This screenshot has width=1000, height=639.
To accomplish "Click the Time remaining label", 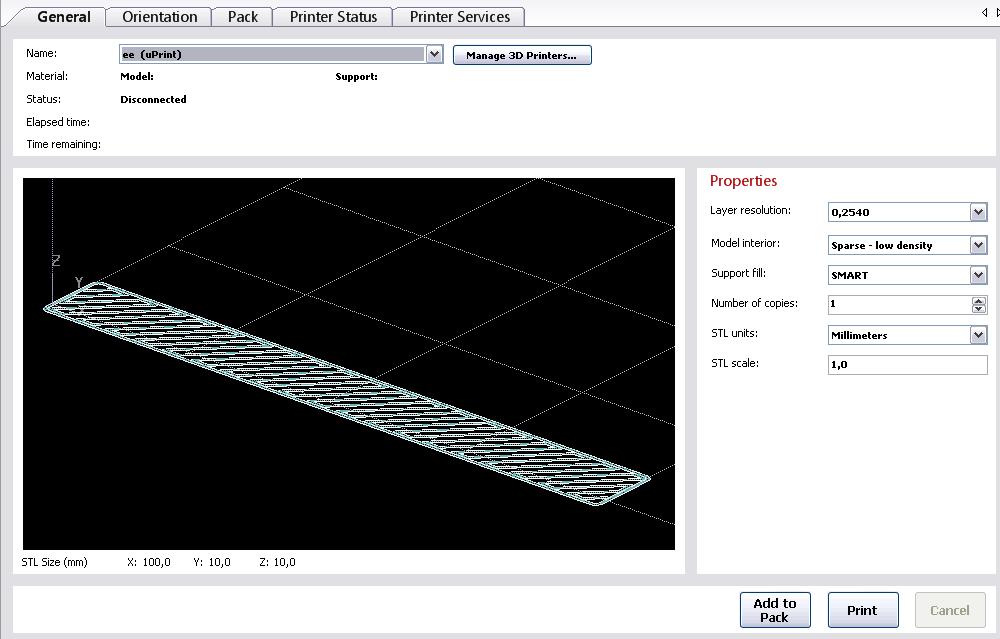I will (63, 144).
